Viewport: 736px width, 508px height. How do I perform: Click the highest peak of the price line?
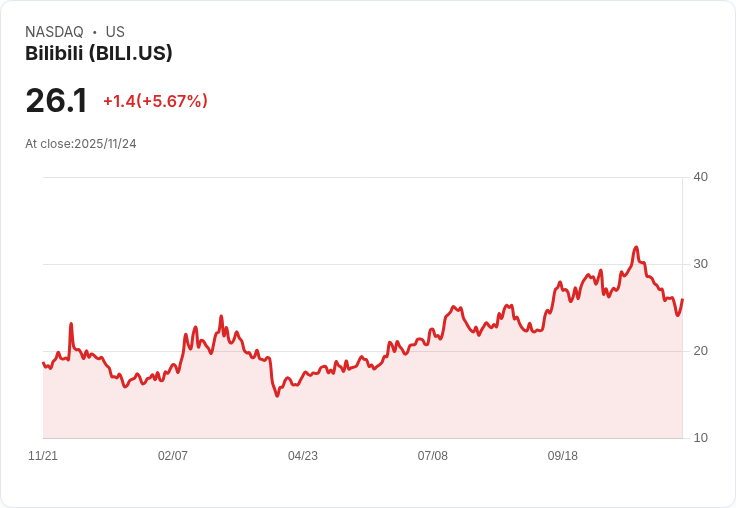pos(636,247)
